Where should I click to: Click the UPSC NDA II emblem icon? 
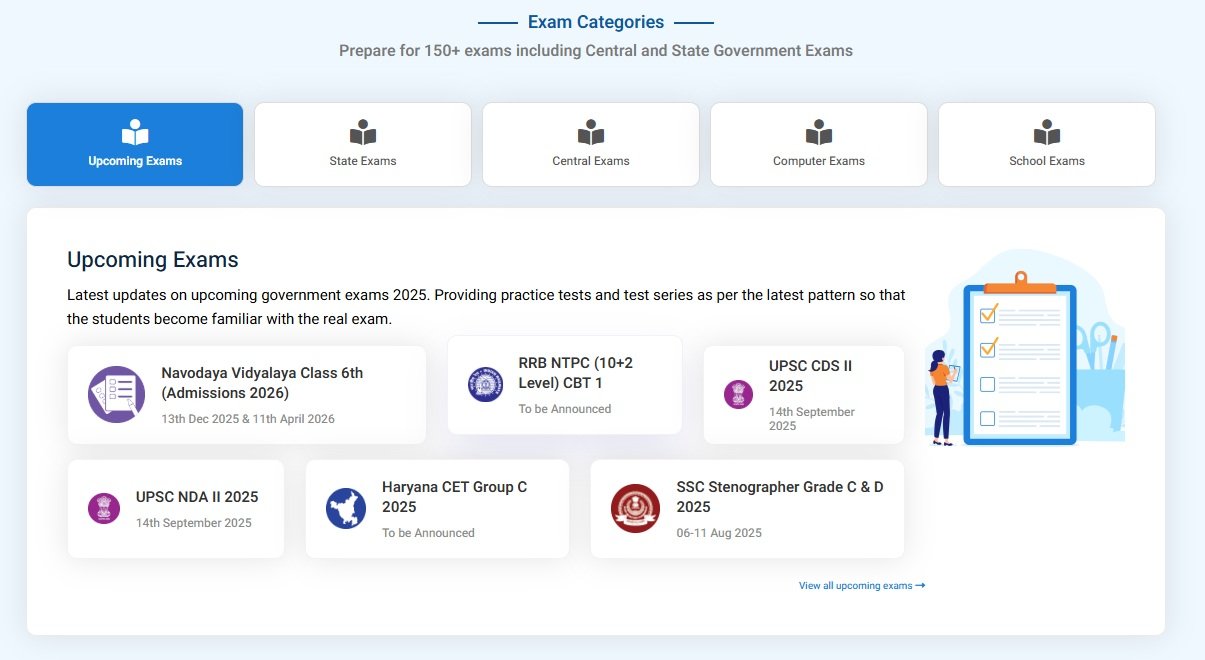(x=103, y=508)
